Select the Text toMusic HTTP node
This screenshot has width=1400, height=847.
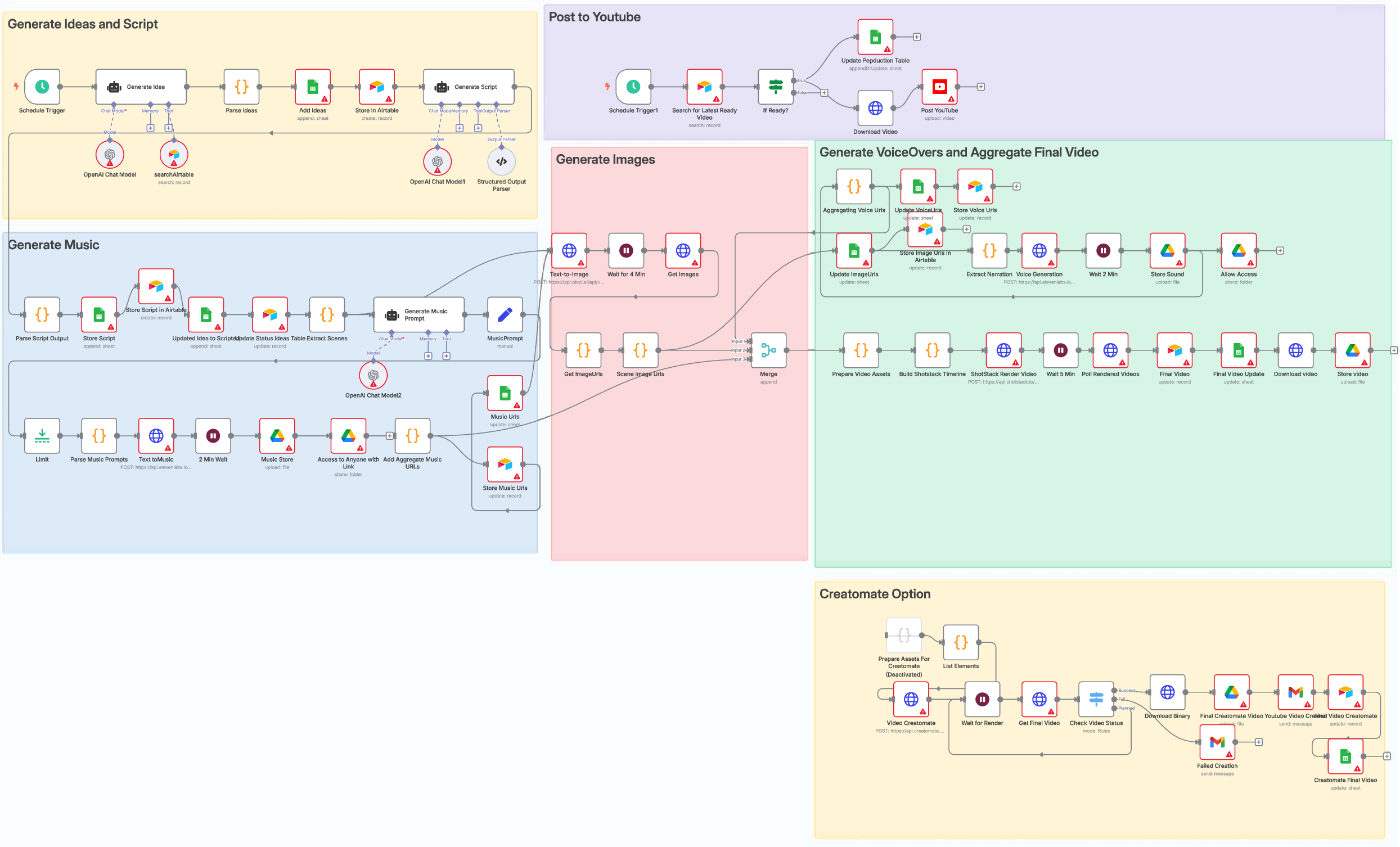pyautogui.click(x=156, y=436)
